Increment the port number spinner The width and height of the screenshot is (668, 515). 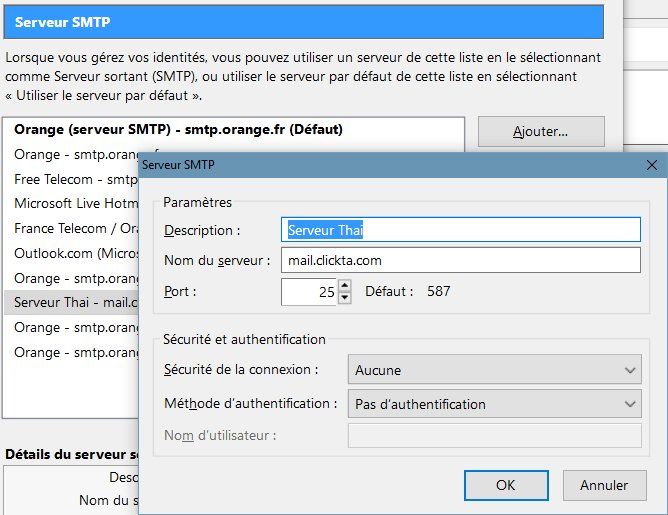coord(345,286)
